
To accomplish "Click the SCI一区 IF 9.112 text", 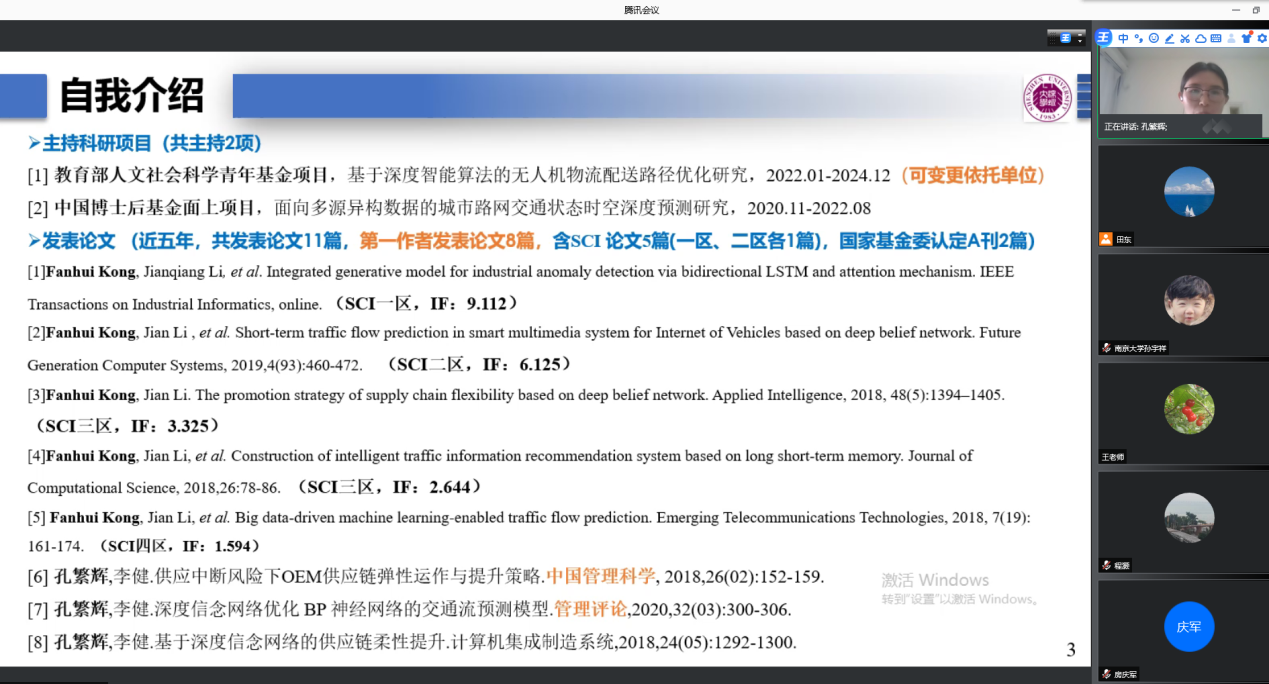I will pyautogui.click(x=427, y=303).
